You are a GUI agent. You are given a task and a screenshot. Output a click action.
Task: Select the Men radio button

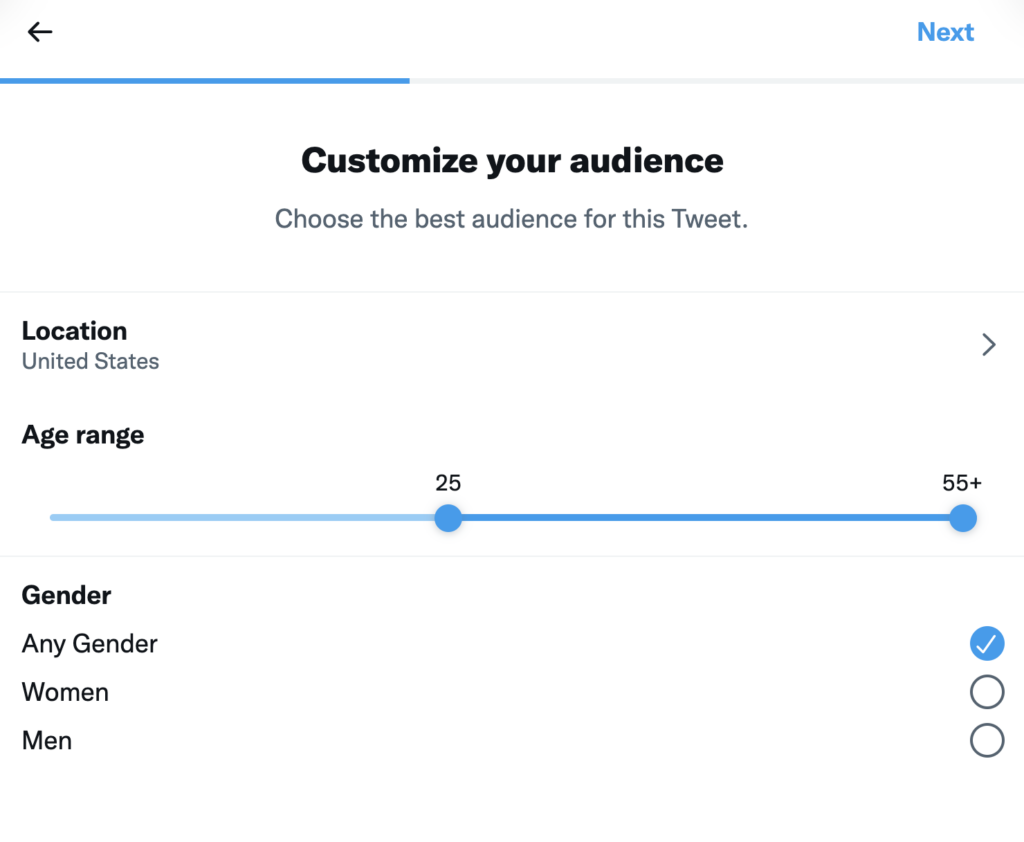click(987, 740)
